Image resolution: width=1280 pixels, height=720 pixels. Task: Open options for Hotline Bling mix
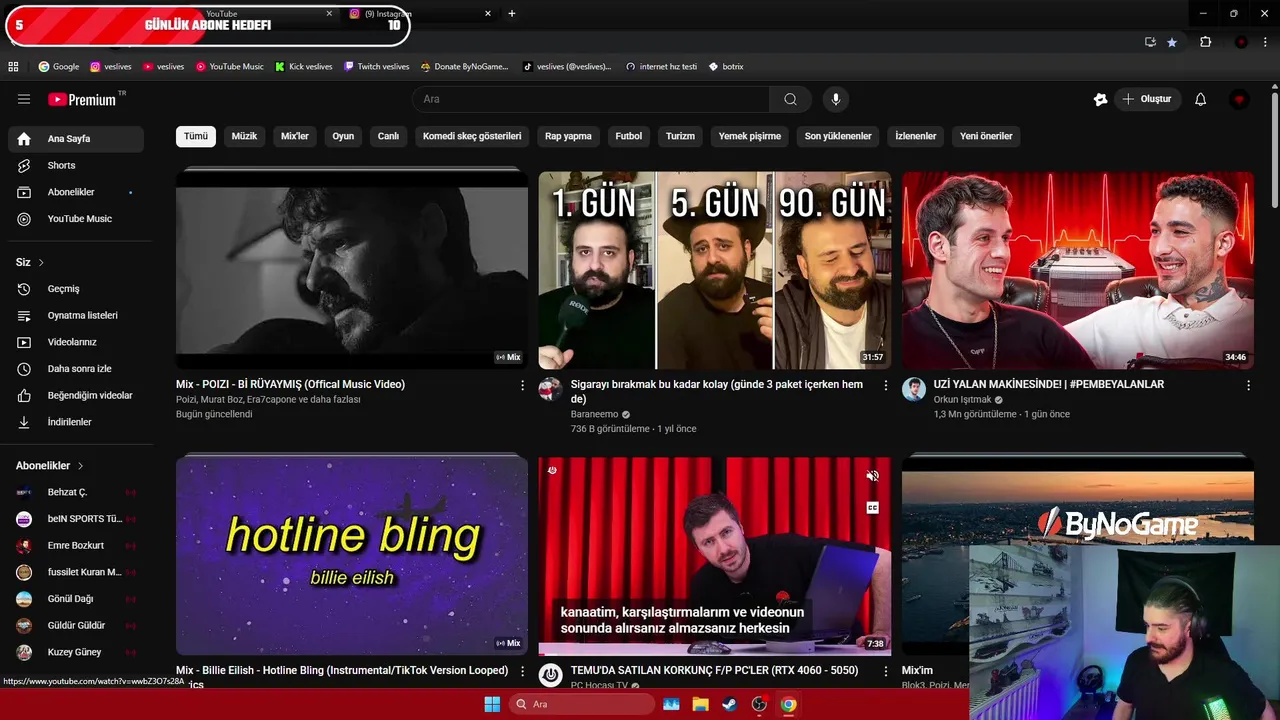522,671
